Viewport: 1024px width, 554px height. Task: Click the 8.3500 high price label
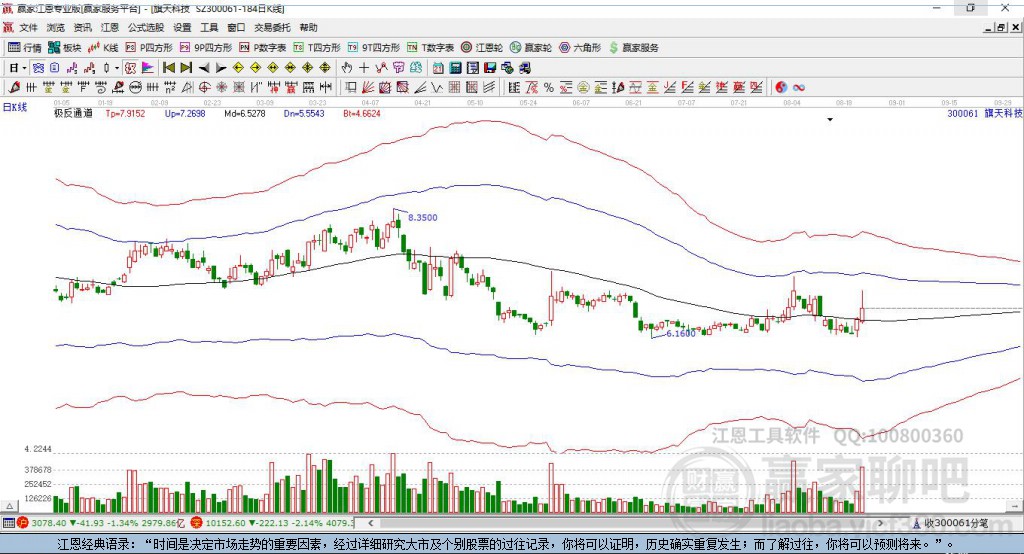(x=423, y=218)
